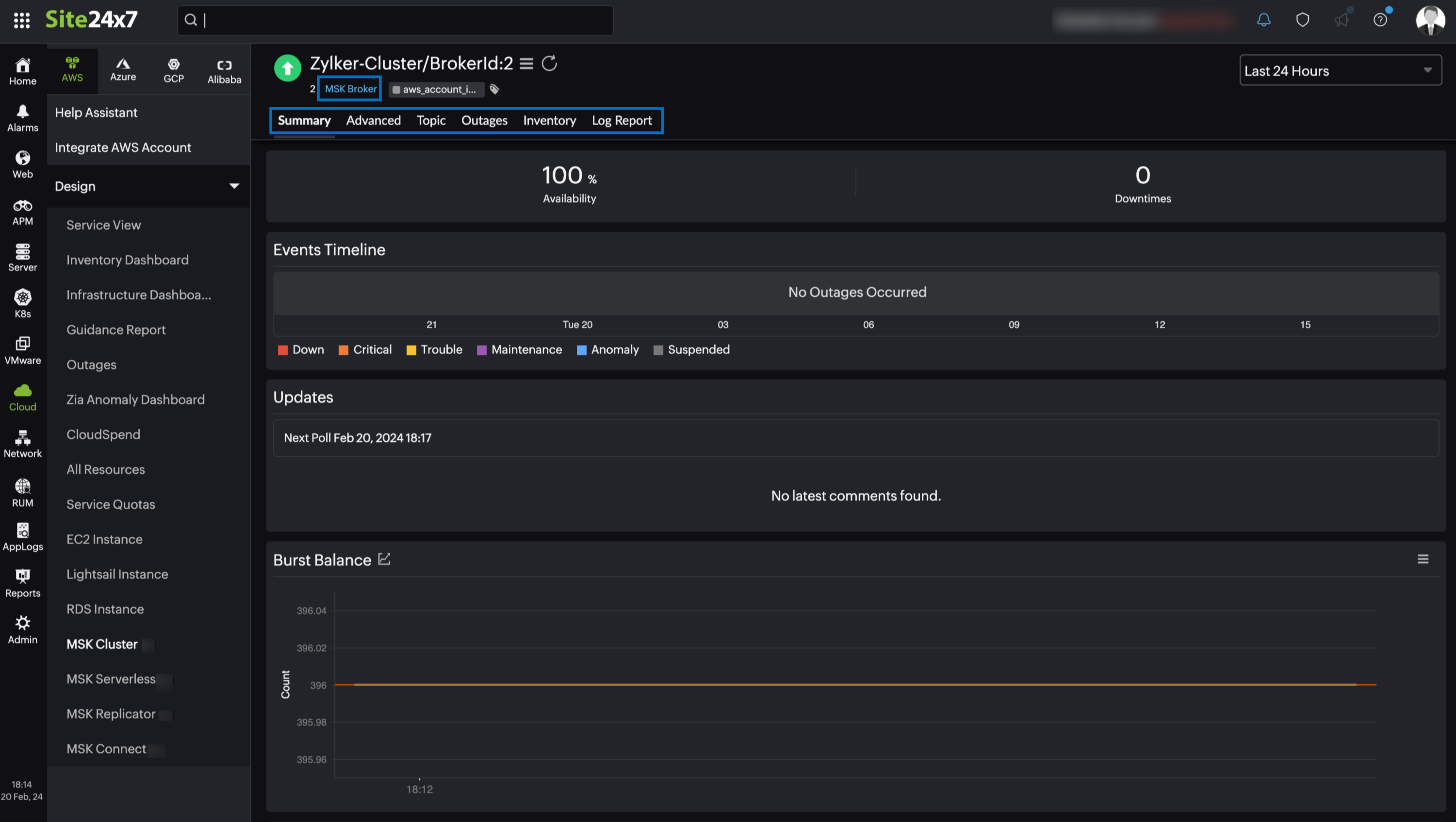This screenshot has width=1456, height=822.
Task: Open the hamburger menu next to BrokerId:2
Action: tap(526, 63)
